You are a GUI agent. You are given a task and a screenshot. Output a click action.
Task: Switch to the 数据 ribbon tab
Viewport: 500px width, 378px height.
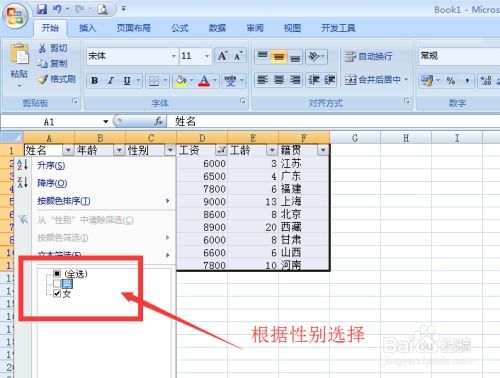click(x=217, y=28)
